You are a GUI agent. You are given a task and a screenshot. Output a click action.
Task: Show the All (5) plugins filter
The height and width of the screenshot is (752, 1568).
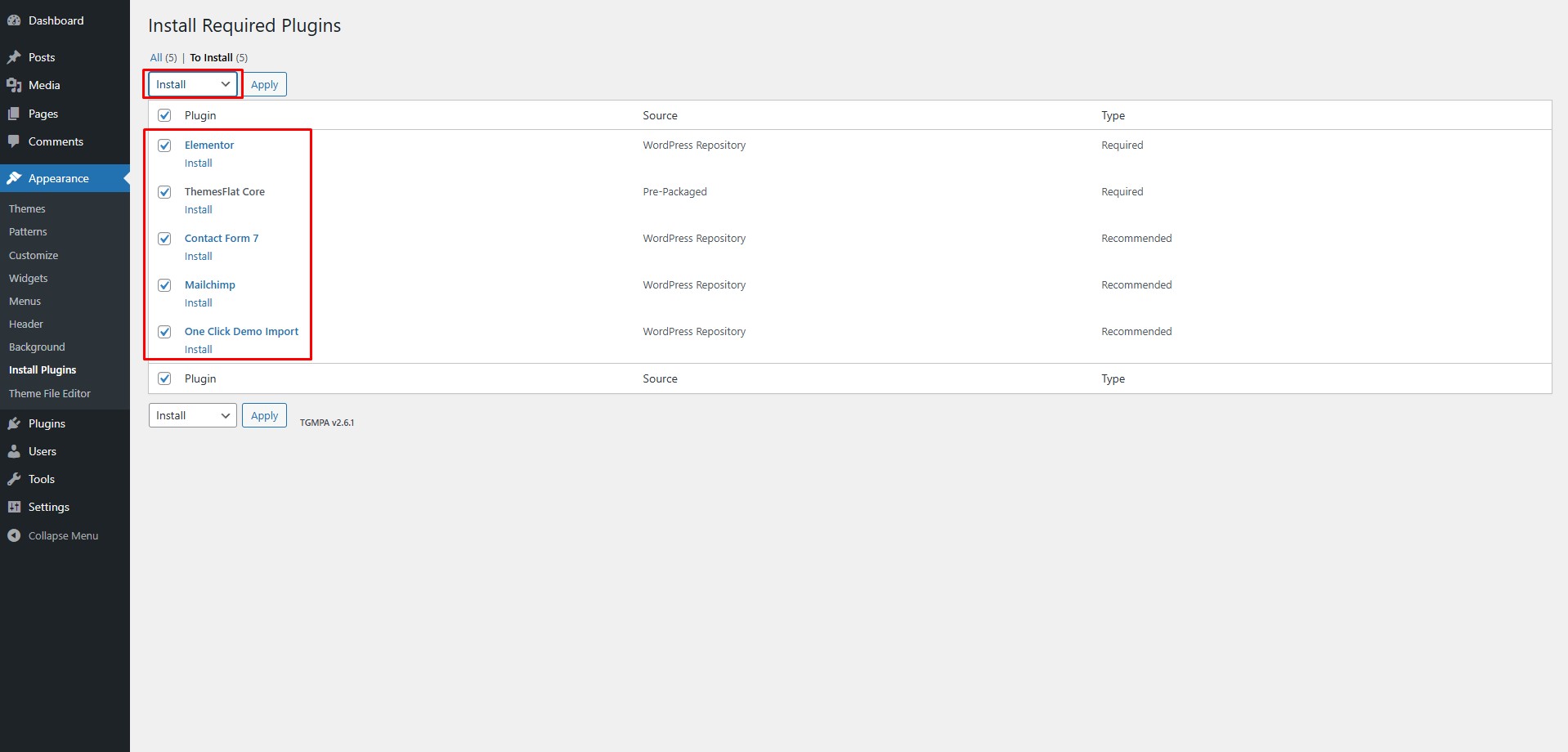(164, 57)
